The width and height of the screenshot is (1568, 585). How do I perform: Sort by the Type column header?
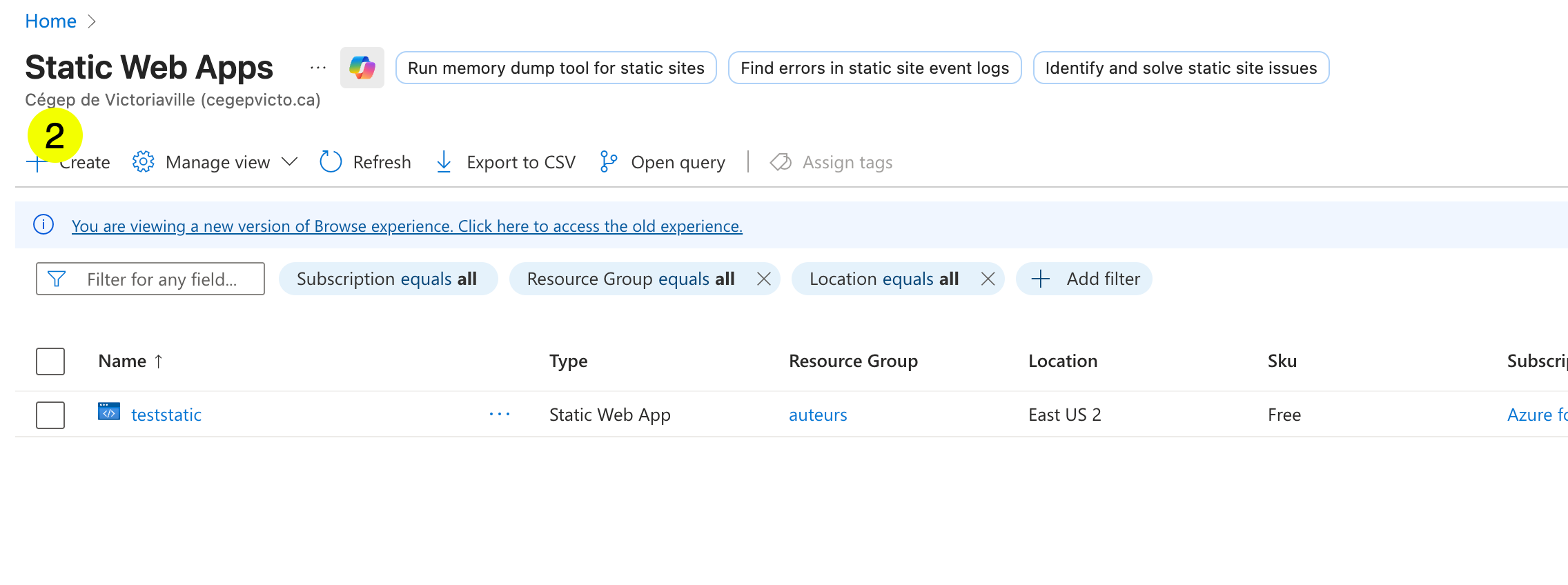[569, 361]
